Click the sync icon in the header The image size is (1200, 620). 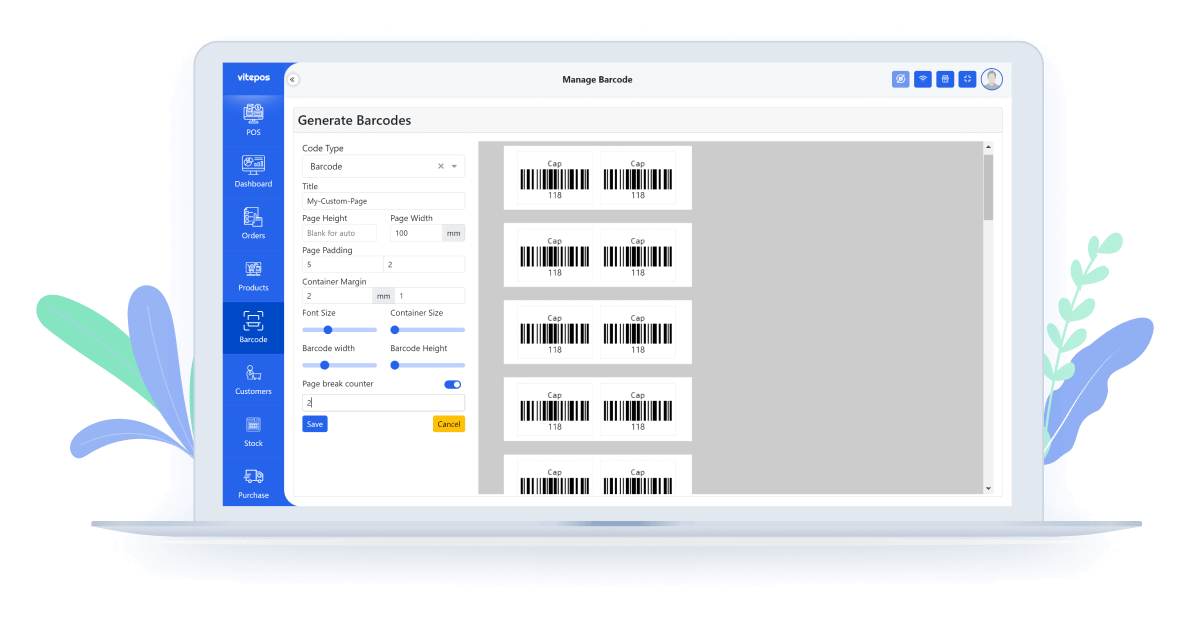(x=899, y=78)
